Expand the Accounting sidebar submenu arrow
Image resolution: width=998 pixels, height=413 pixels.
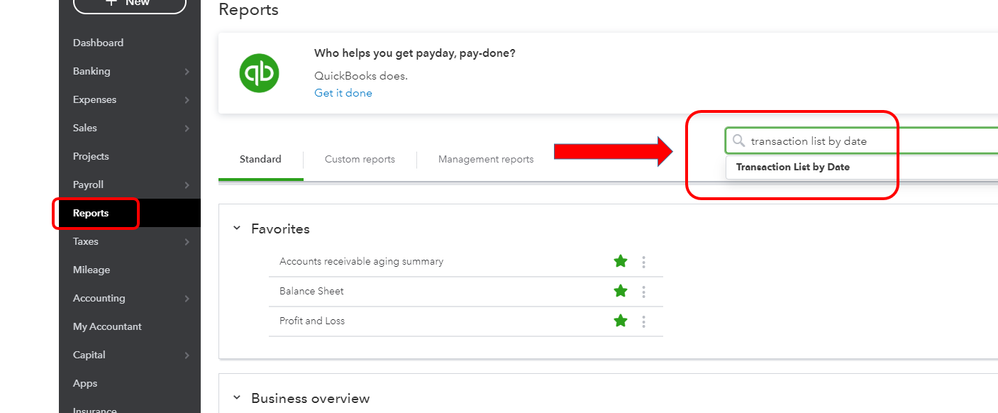pyautogui.click(x=186, y=298)
